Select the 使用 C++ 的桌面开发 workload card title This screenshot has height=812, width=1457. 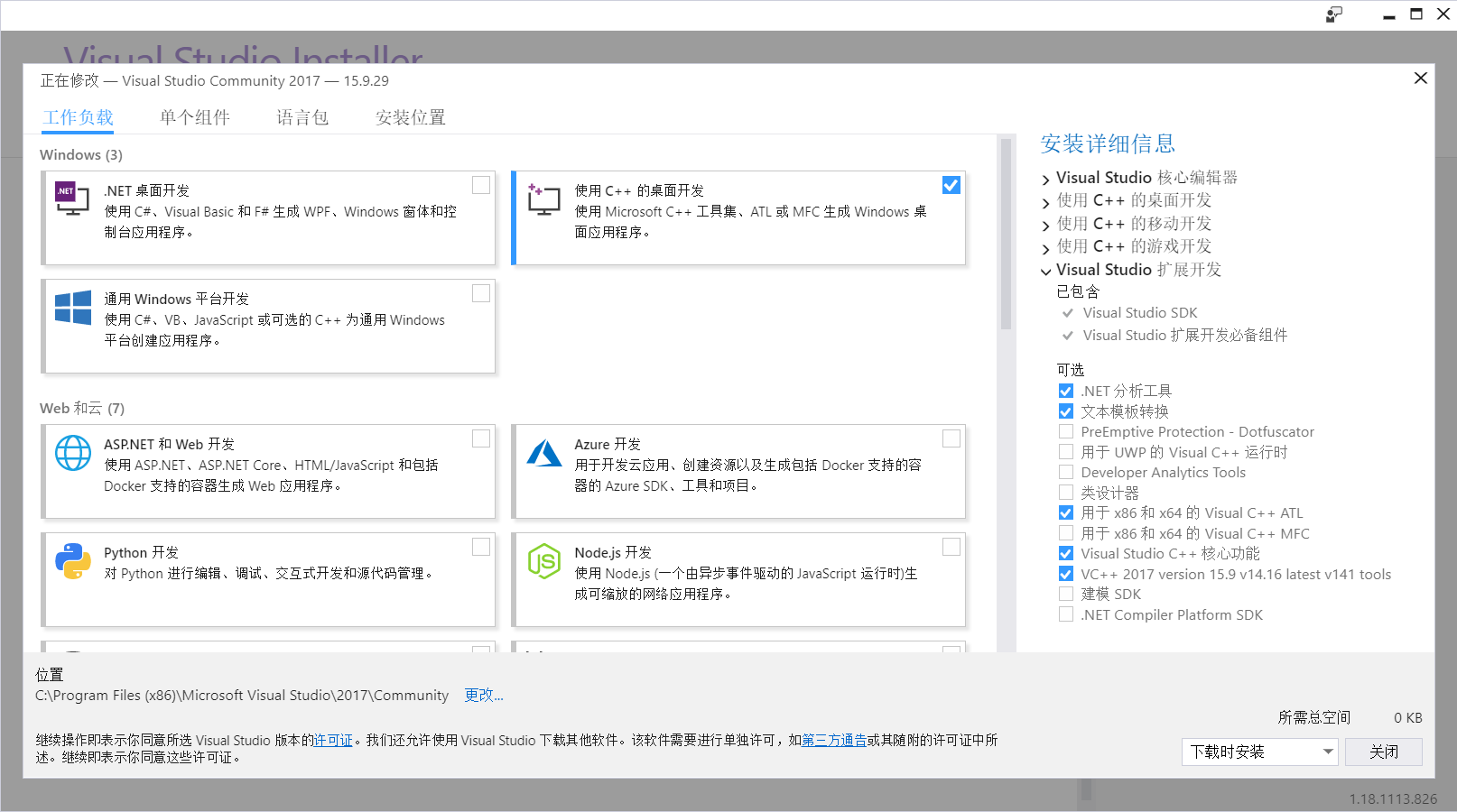tap(639, 190)
